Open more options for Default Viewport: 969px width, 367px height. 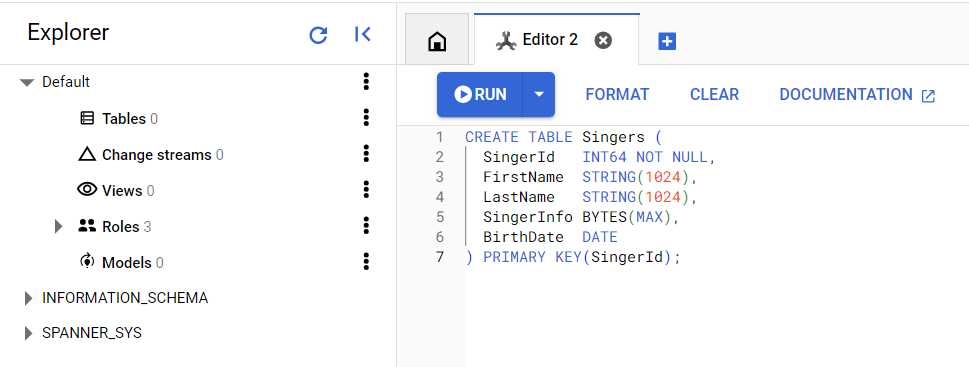(x=366, y=82)
